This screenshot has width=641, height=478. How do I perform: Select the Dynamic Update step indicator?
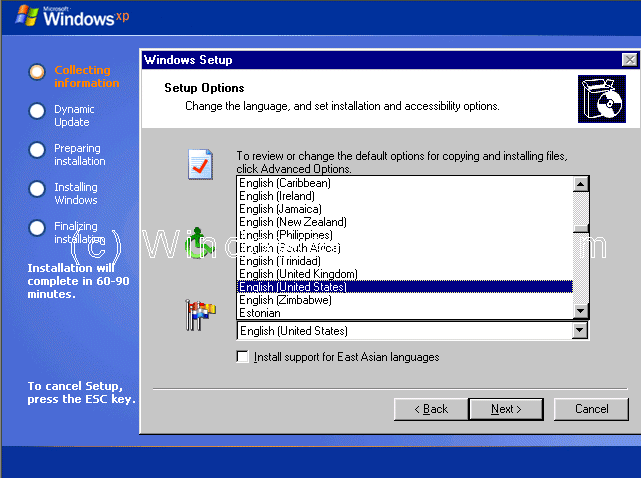coord(37,110)
